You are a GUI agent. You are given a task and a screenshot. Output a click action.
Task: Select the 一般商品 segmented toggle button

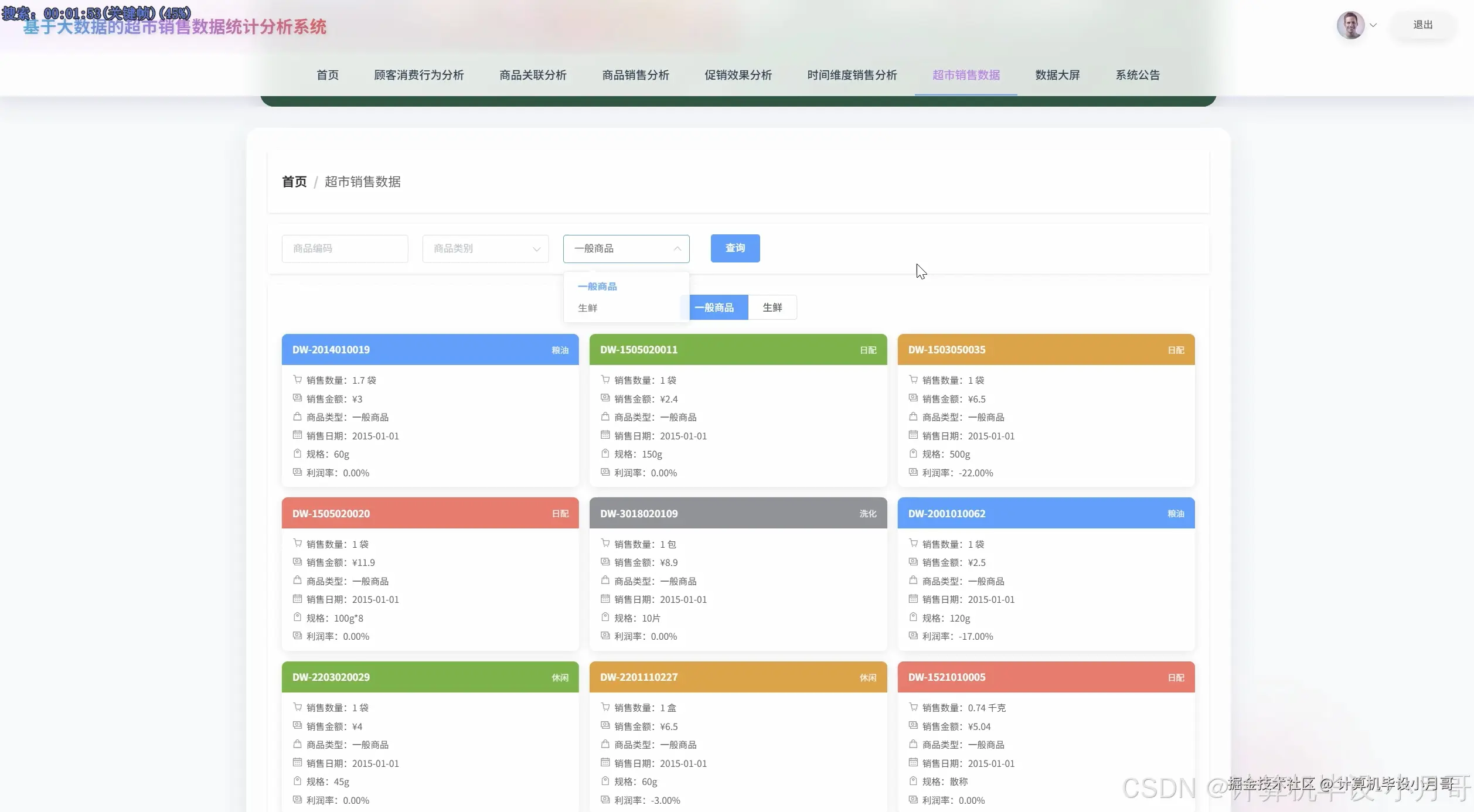[717, 308]
